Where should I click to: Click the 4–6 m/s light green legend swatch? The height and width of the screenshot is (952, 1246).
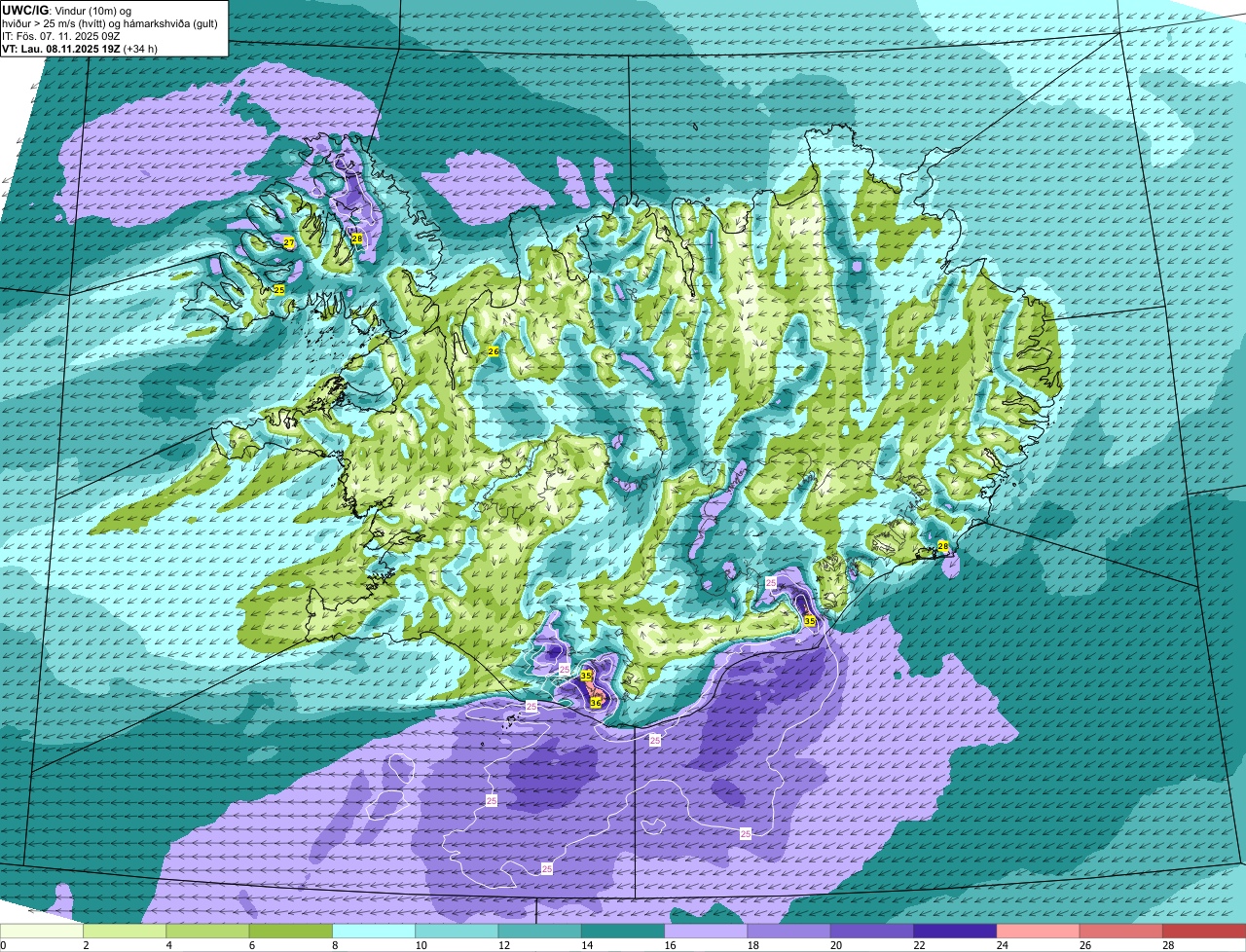coord(207,931)
